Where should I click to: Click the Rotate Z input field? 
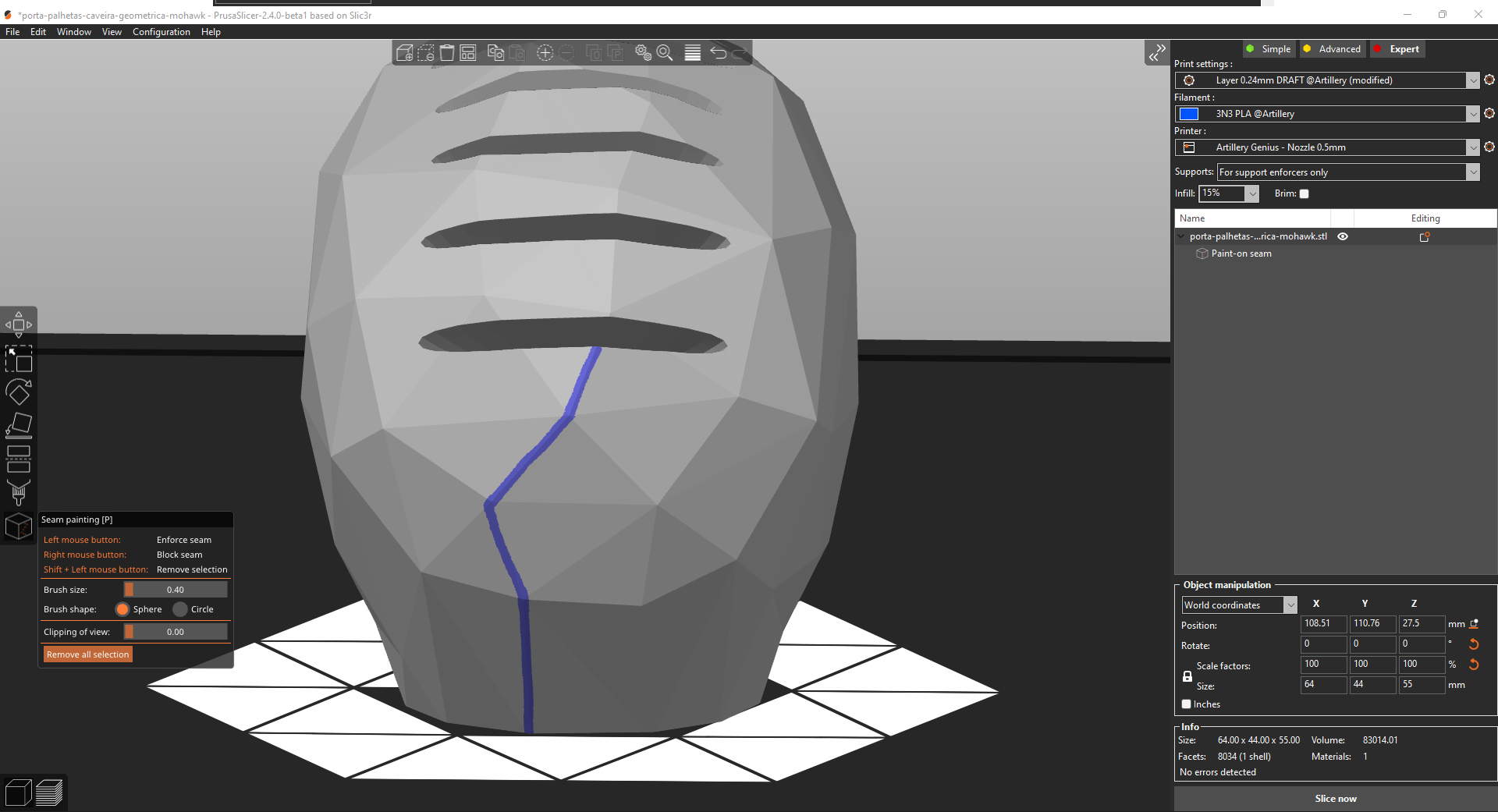click(x=1422, y=644)
